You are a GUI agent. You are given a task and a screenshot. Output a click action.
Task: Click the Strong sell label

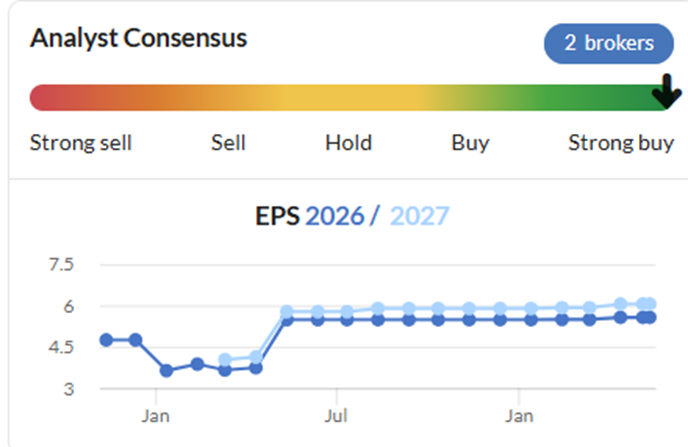tap(81, 143)
